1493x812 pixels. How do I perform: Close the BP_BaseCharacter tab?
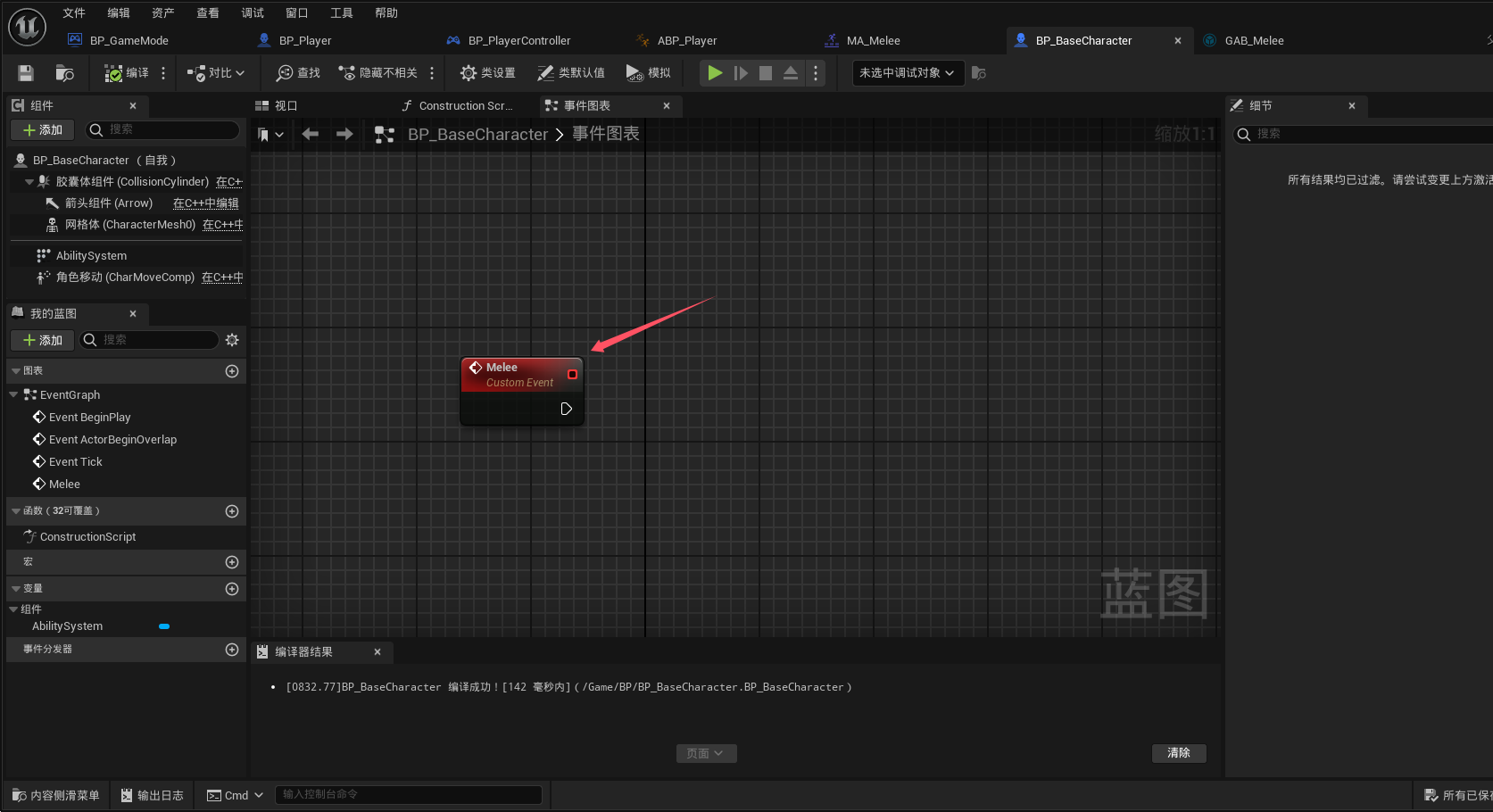pos(1178,40)
